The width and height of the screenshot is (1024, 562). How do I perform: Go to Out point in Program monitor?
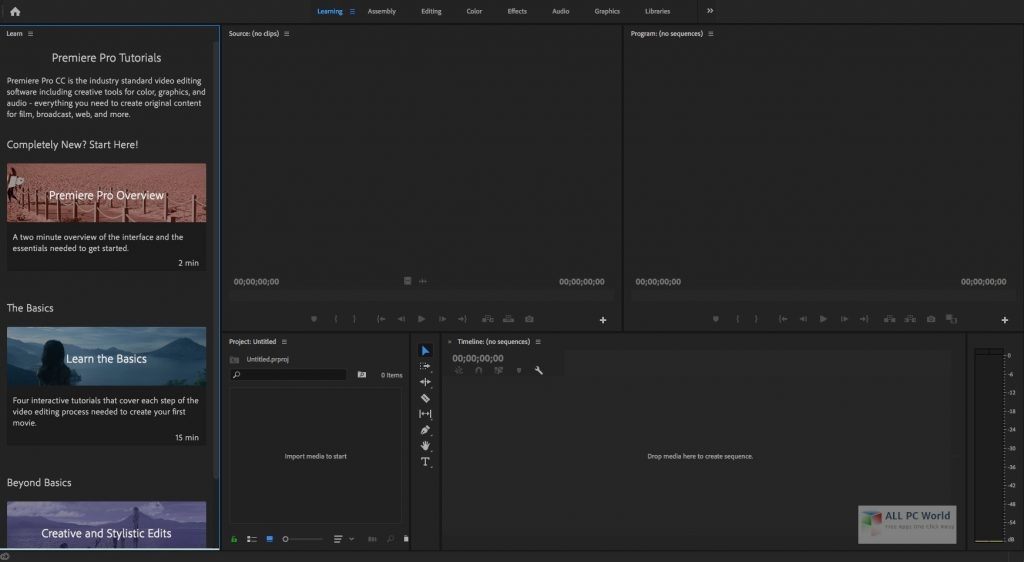(864, 319)
